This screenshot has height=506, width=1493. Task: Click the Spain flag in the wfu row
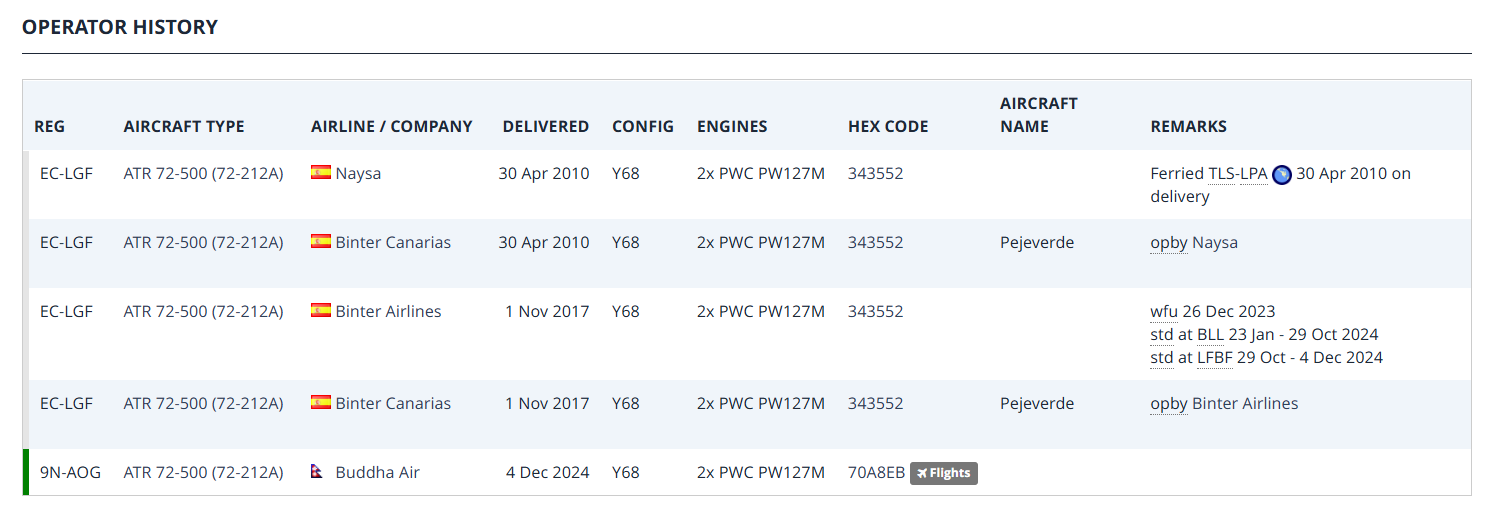pos(321,311)
